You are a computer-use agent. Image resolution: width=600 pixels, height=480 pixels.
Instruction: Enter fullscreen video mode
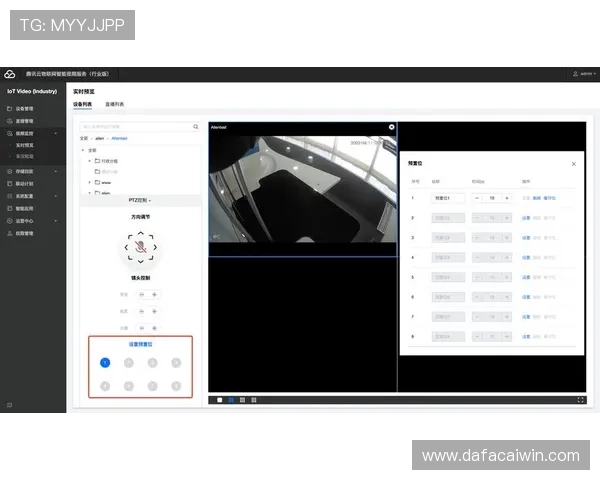coord(580,400)
